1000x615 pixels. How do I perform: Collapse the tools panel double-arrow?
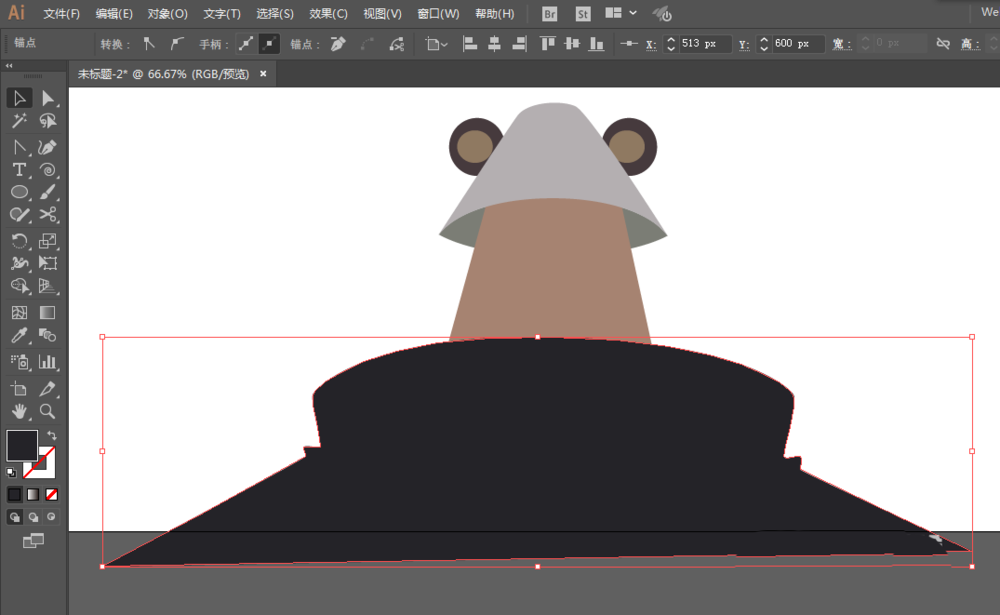(x=9, y=66)
